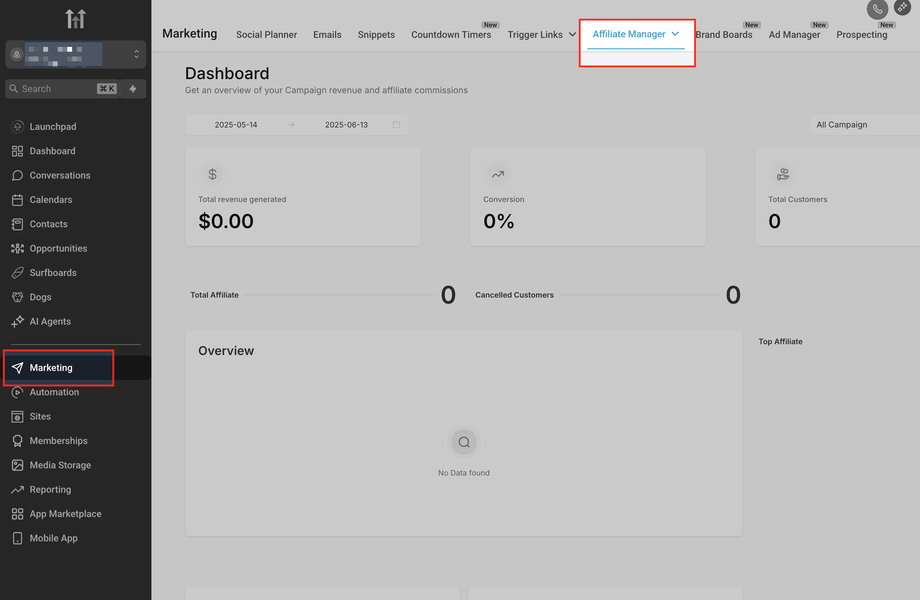The height and width of the screenshot is (600, 920).
Task: Click the Conversion 0% value
Action: pyautogui.click(x=499, y=221)
